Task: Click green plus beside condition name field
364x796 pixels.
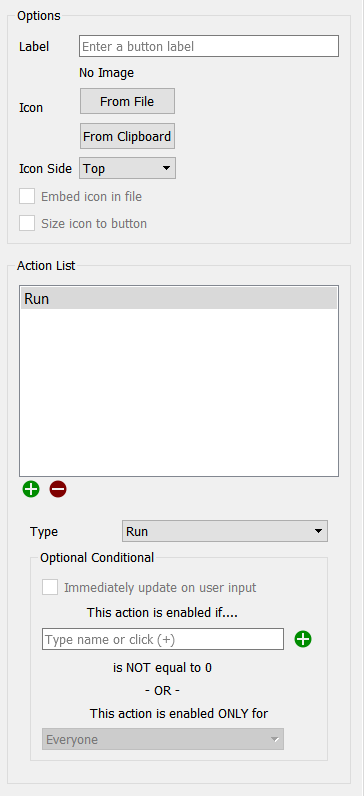Action: click(x=303, y=639)
